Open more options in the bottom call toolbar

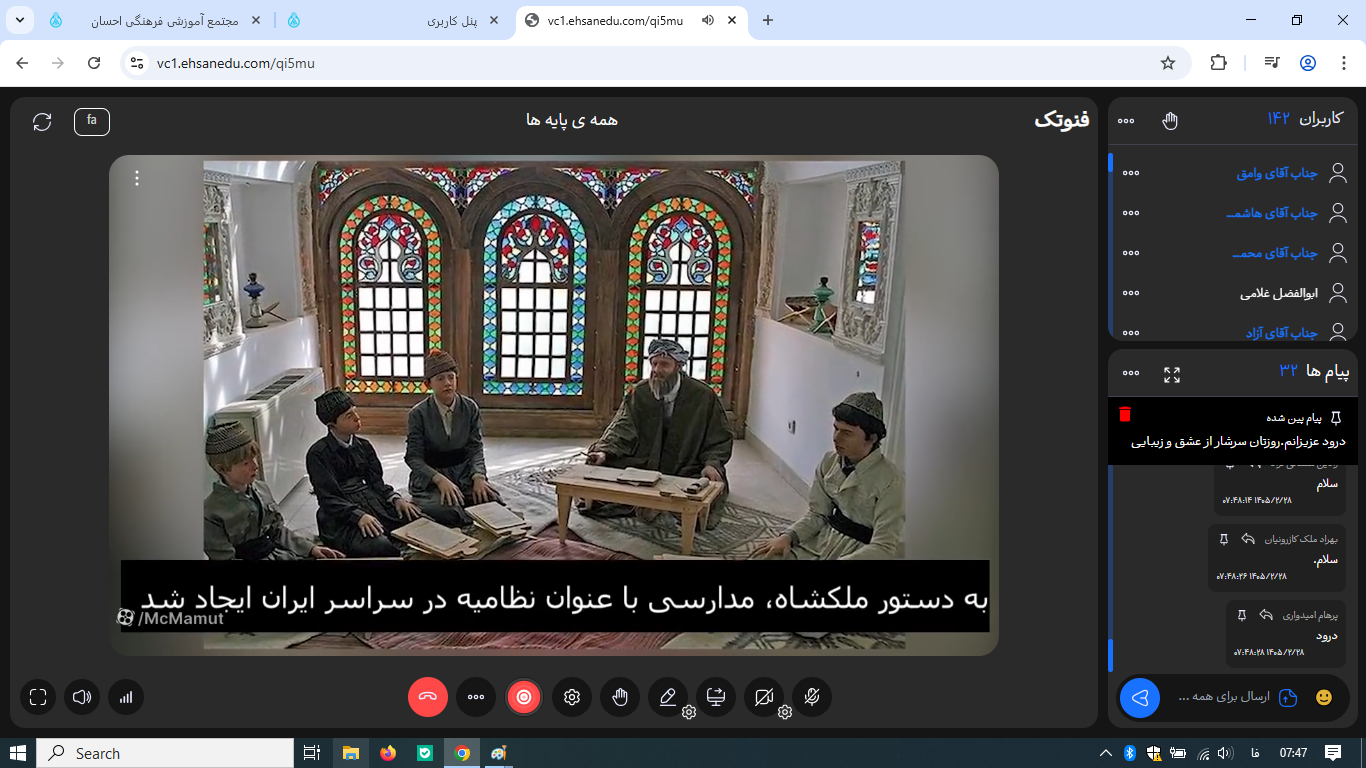[x=476, y=697]
